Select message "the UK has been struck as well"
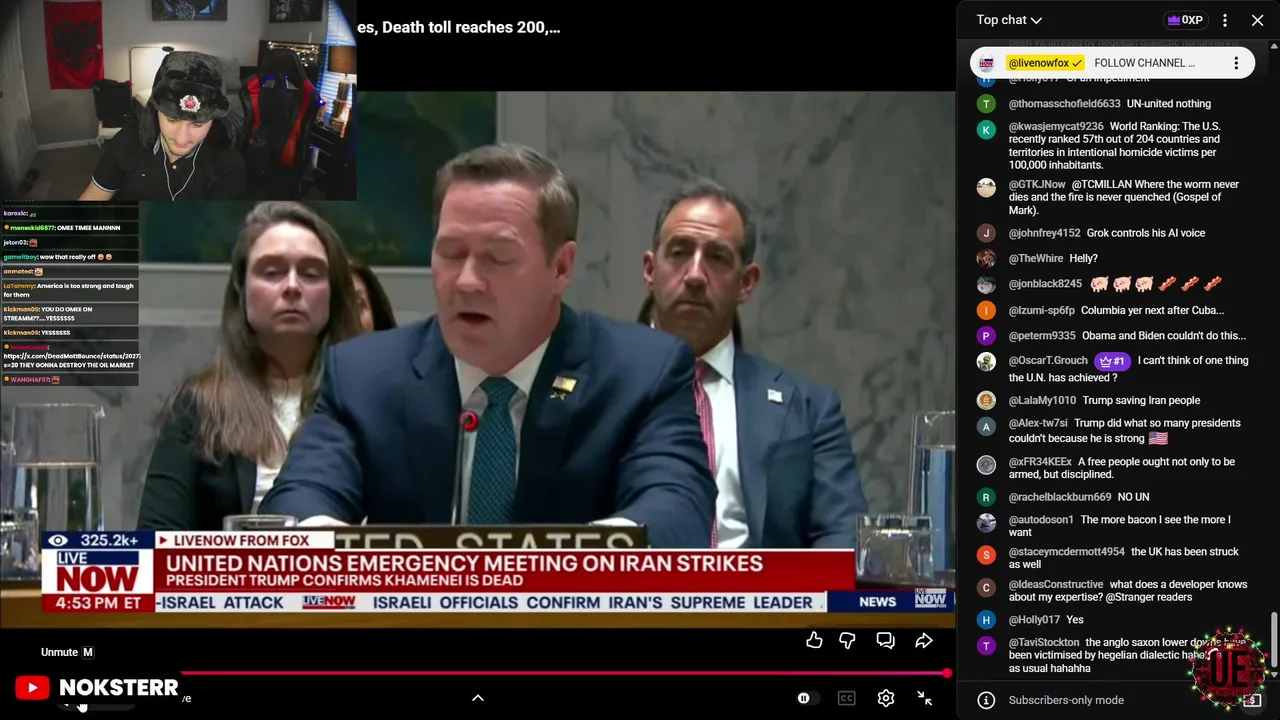This screenshot has width=1280, height=720. click(x=1124, y=558)
